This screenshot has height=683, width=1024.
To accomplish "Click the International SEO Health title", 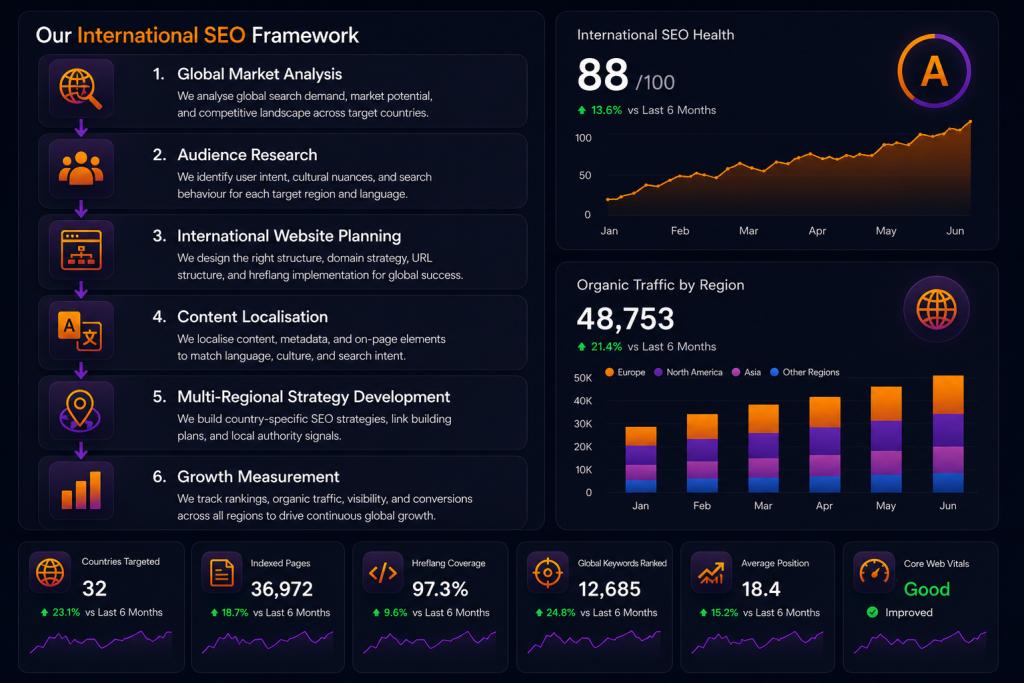I will point(655,35).
